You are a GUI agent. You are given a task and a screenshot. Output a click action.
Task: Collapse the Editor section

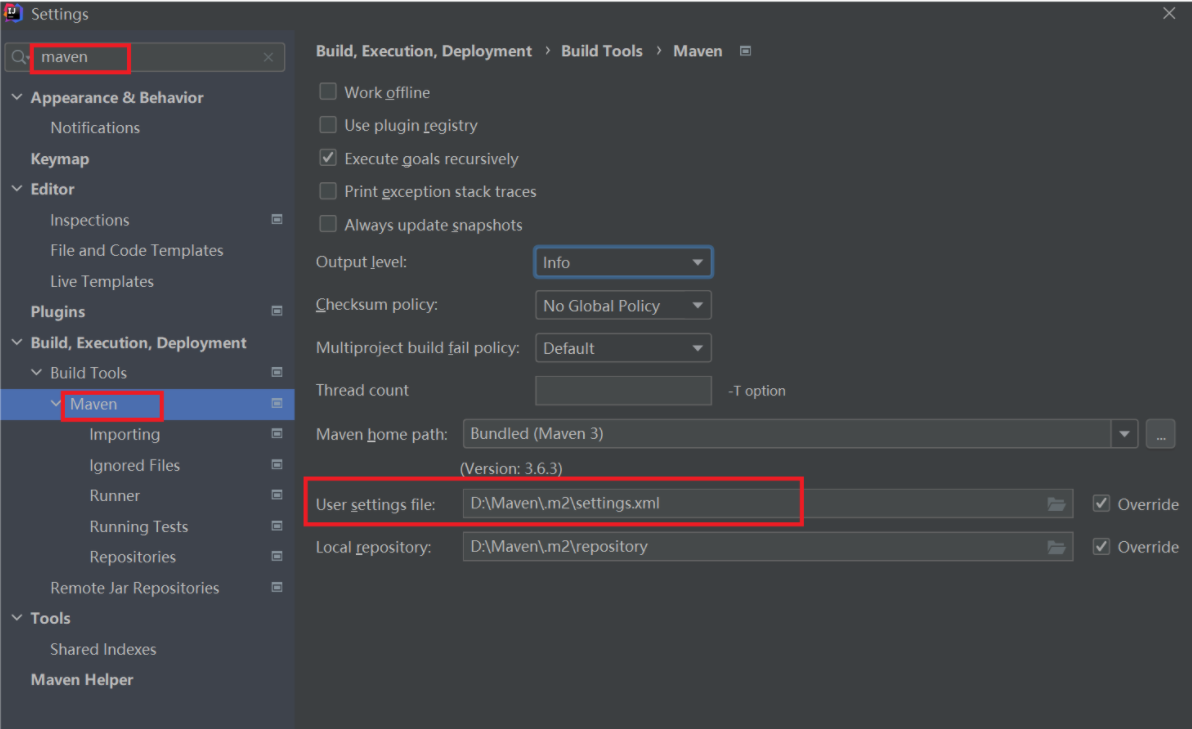point(17,189)
